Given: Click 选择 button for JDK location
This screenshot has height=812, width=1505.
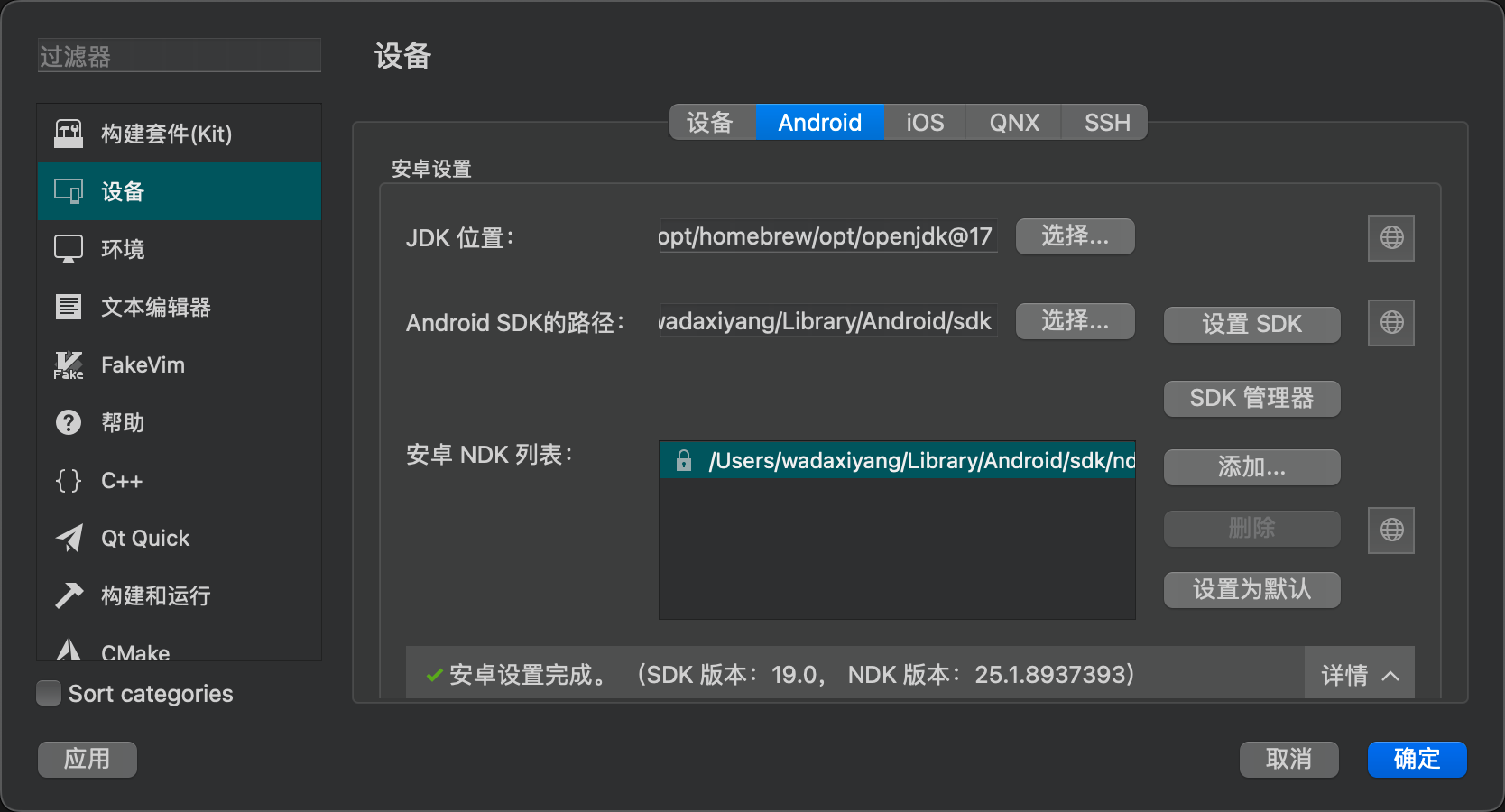Looking at the screenshot, I should 1076,236.
